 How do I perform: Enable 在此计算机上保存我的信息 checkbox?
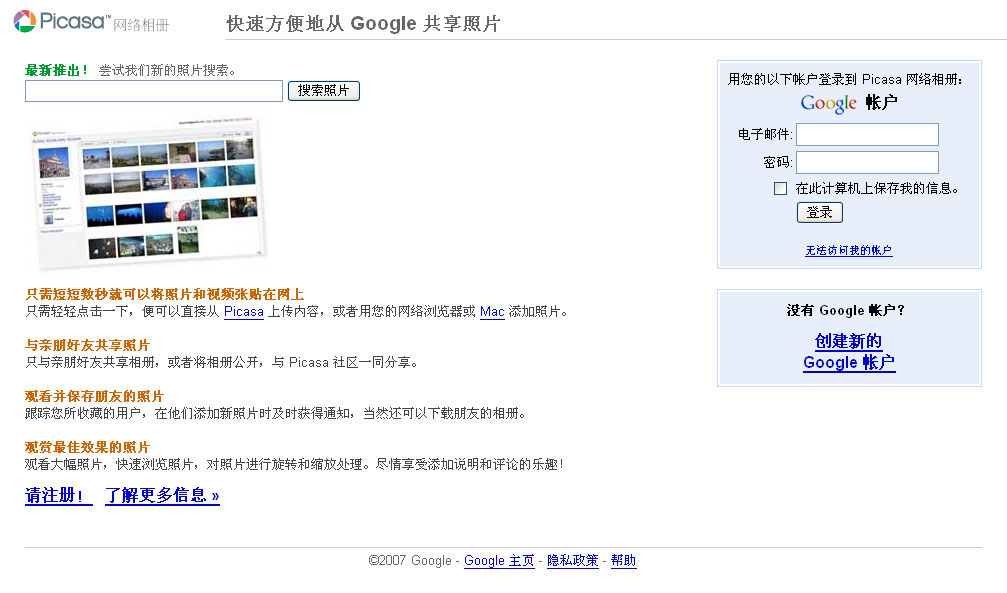pyautogui.click(x=780, y=188)
